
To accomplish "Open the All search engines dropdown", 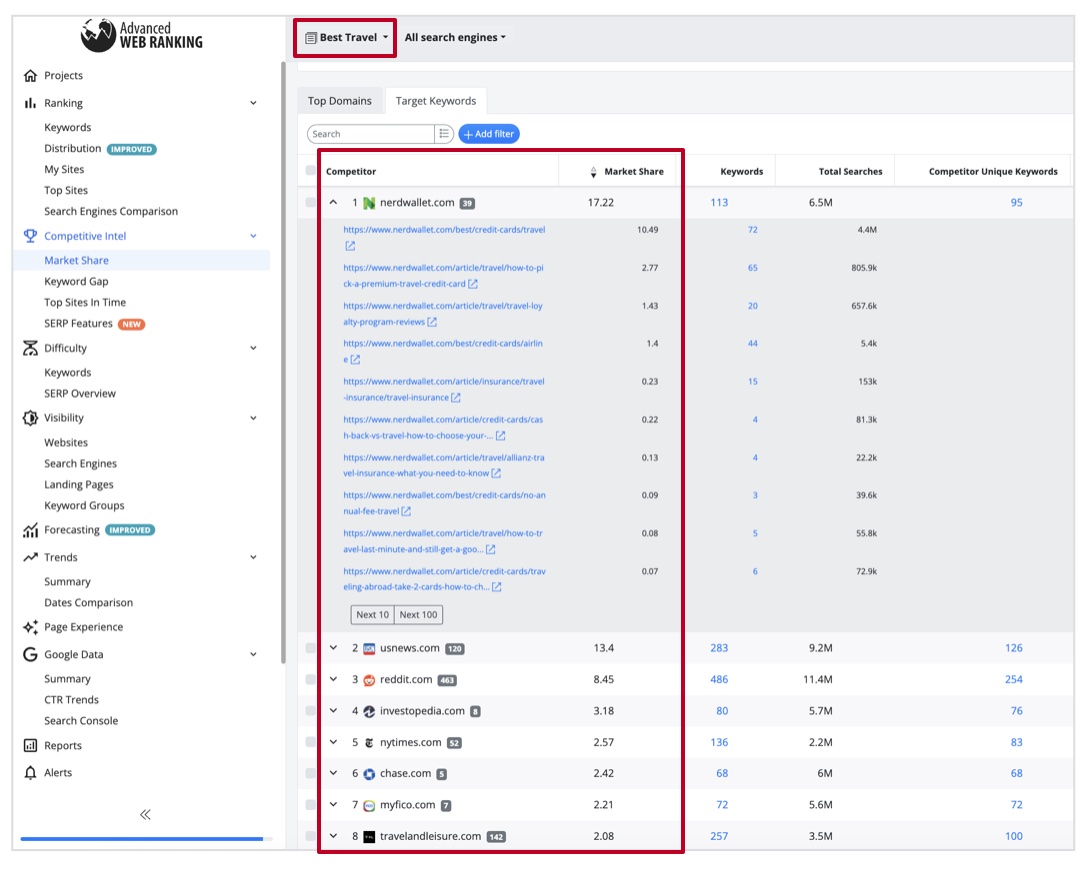I will [455, 38].
